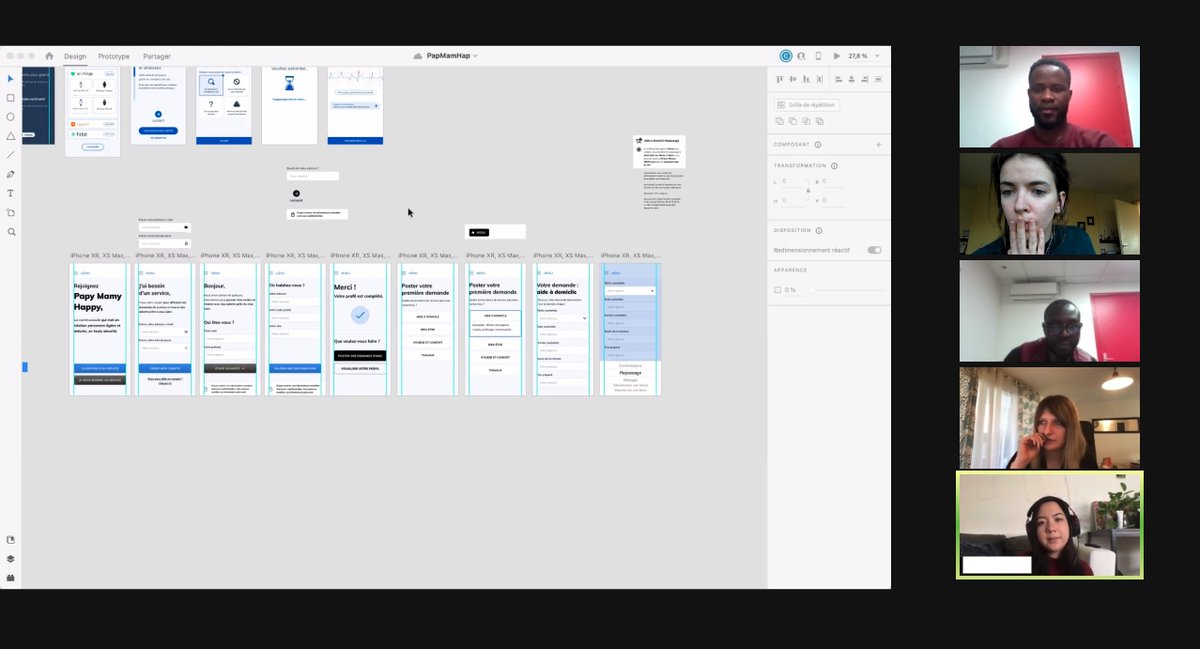Click the 'VISUALISER VOTRE PROFIL' button in Merci artboard
Image resolution: width=1200 pixels, height=649 pixels.
(360, 368)
